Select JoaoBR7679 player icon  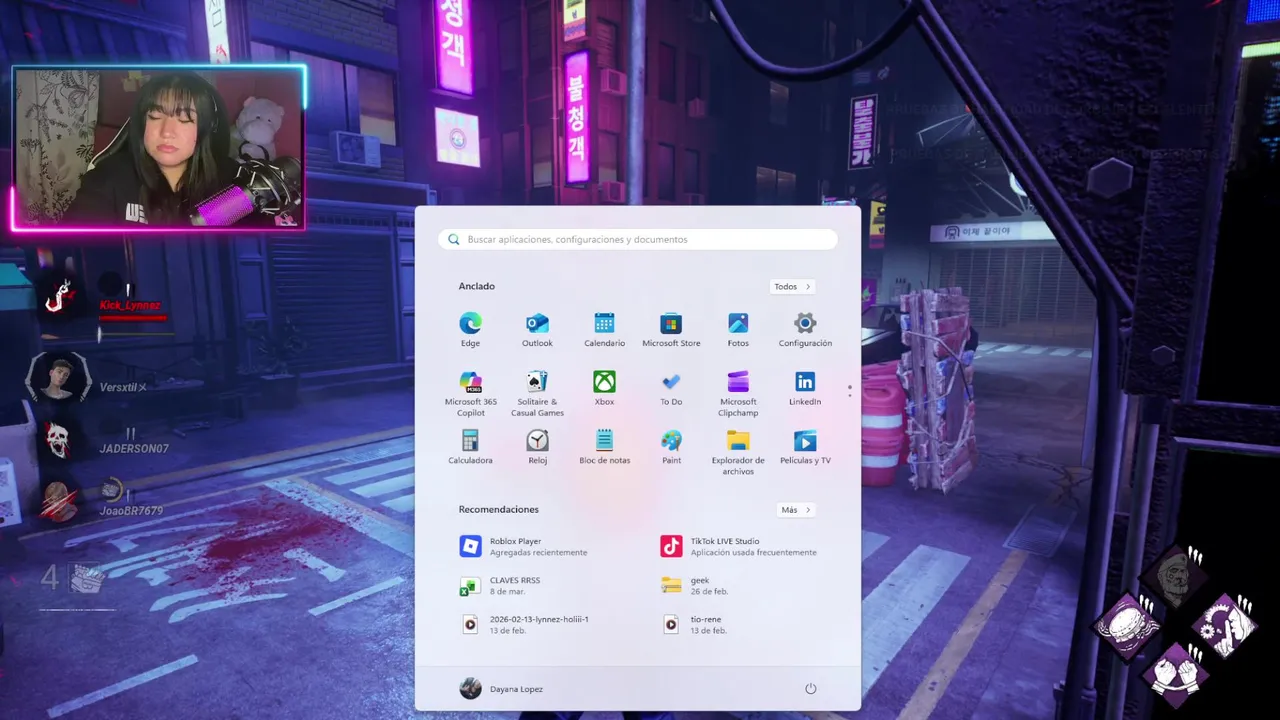58,500
